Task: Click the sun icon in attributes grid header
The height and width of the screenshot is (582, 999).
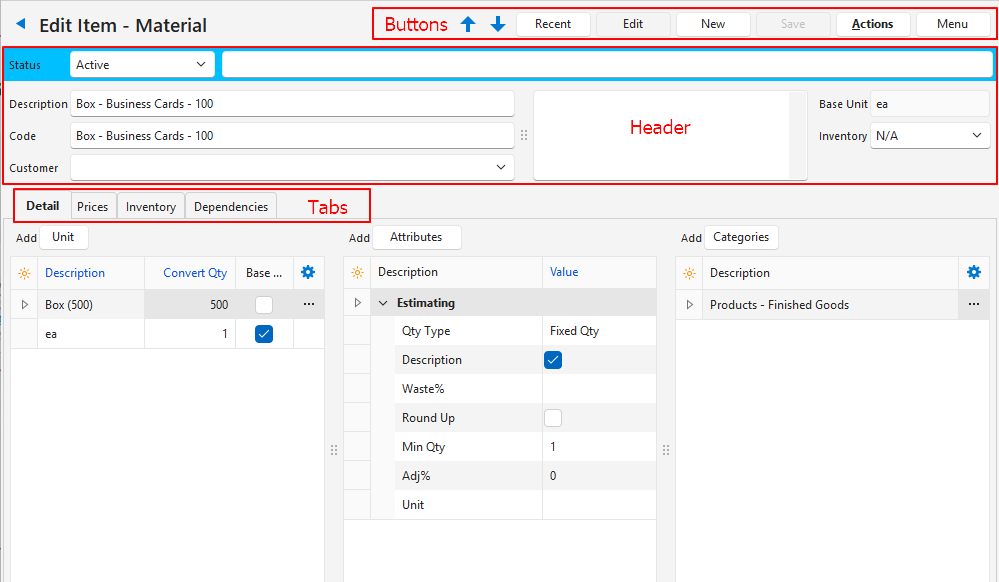Action: (357, 272)
